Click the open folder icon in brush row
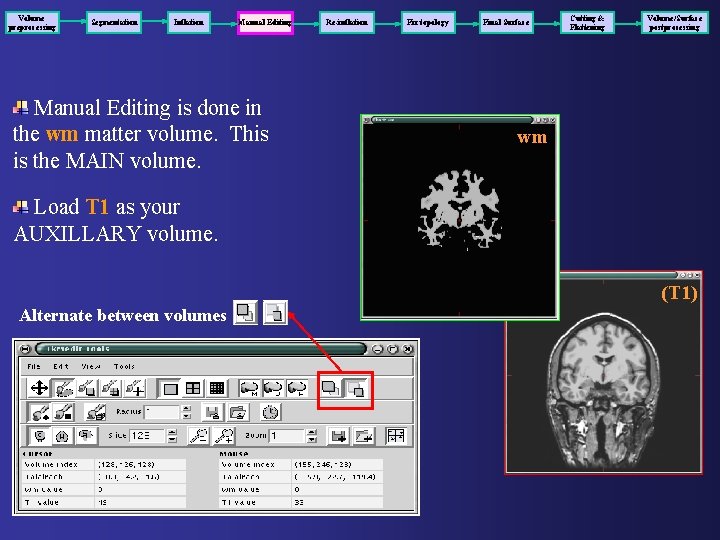 238,412
